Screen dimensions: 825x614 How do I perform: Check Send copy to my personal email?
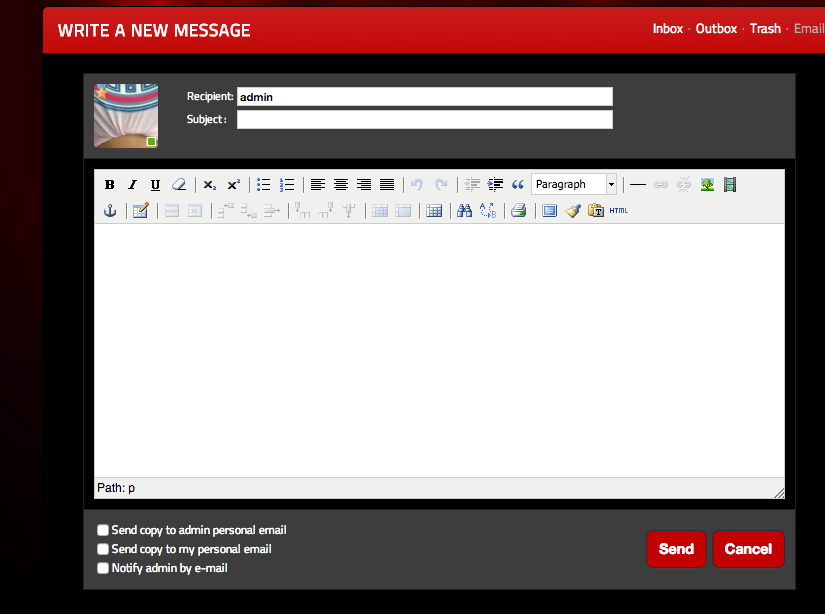[103, 550]
